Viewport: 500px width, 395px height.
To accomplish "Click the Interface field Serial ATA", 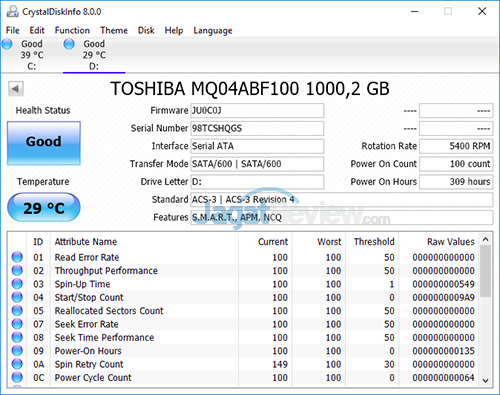I will [x=257, y=146].
